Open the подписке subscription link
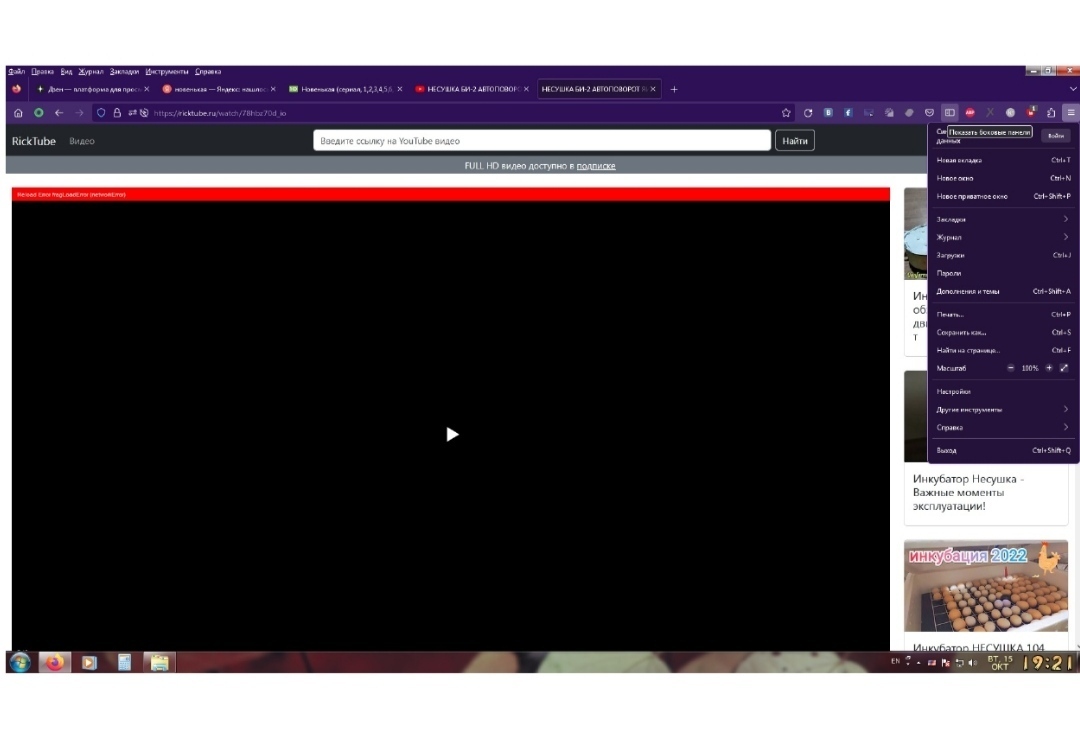The width and height of the screenshot is (1080, 748). tap(596, 166)
